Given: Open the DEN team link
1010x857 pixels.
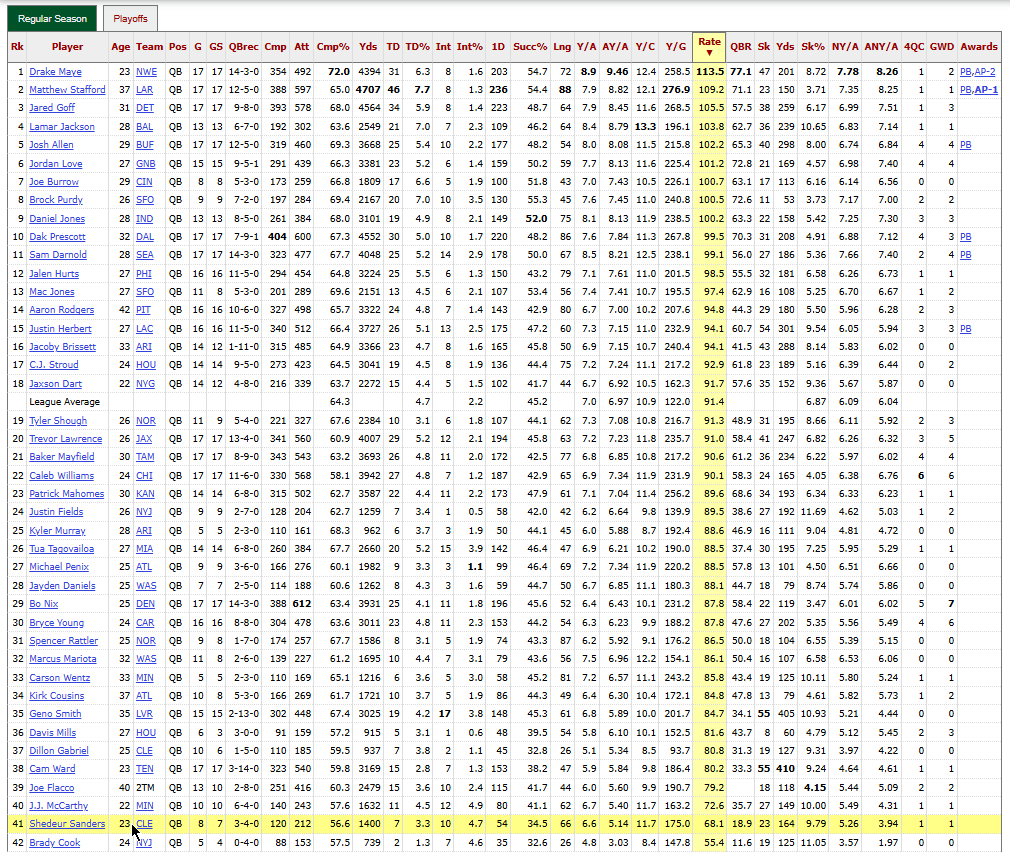Looking at the screenshot, I should pos(145,604).
